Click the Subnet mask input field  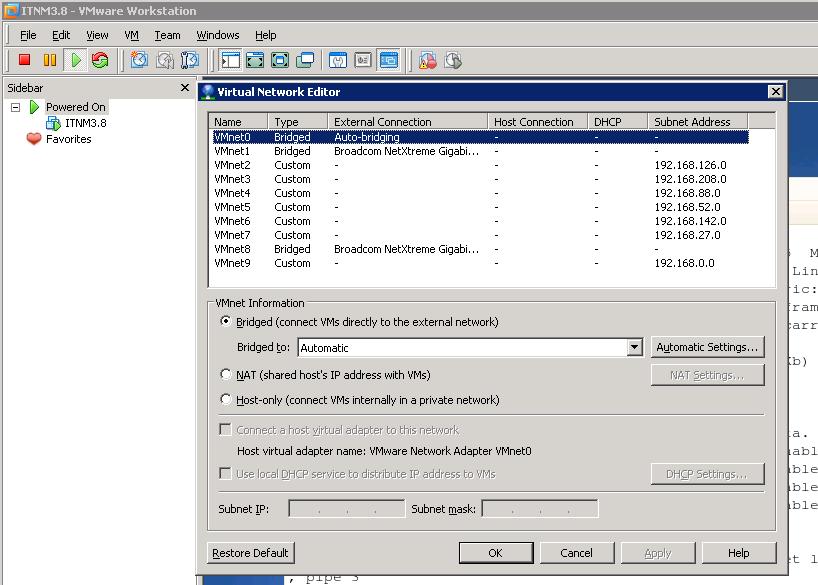(540, 509)
